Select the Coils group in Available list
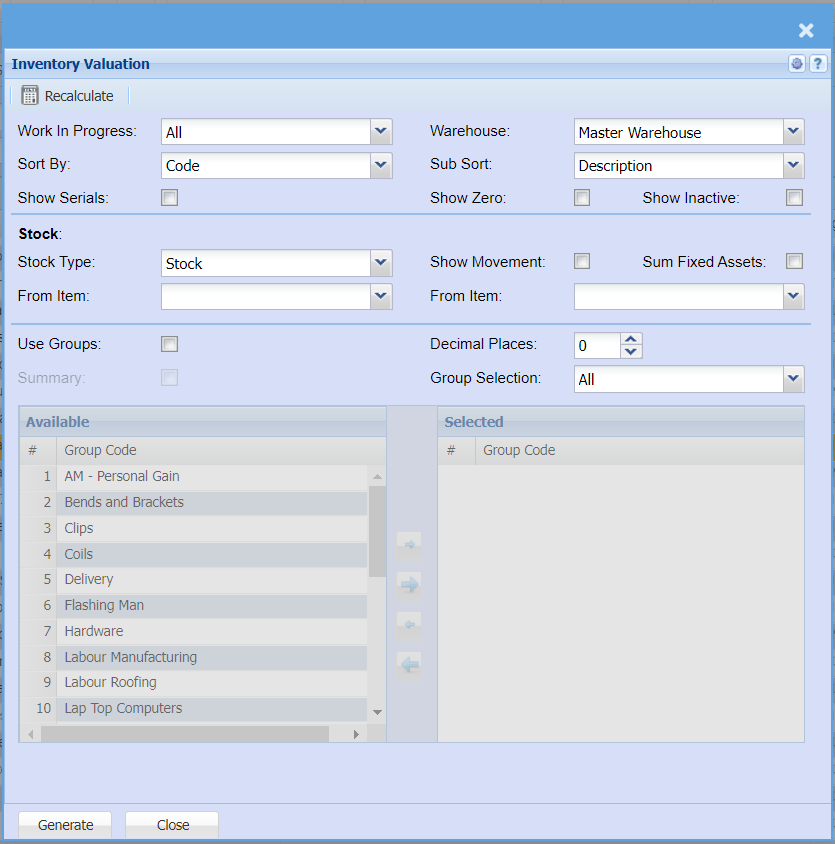Viewport: 835px width, 844px height. (x=79, y=554)
